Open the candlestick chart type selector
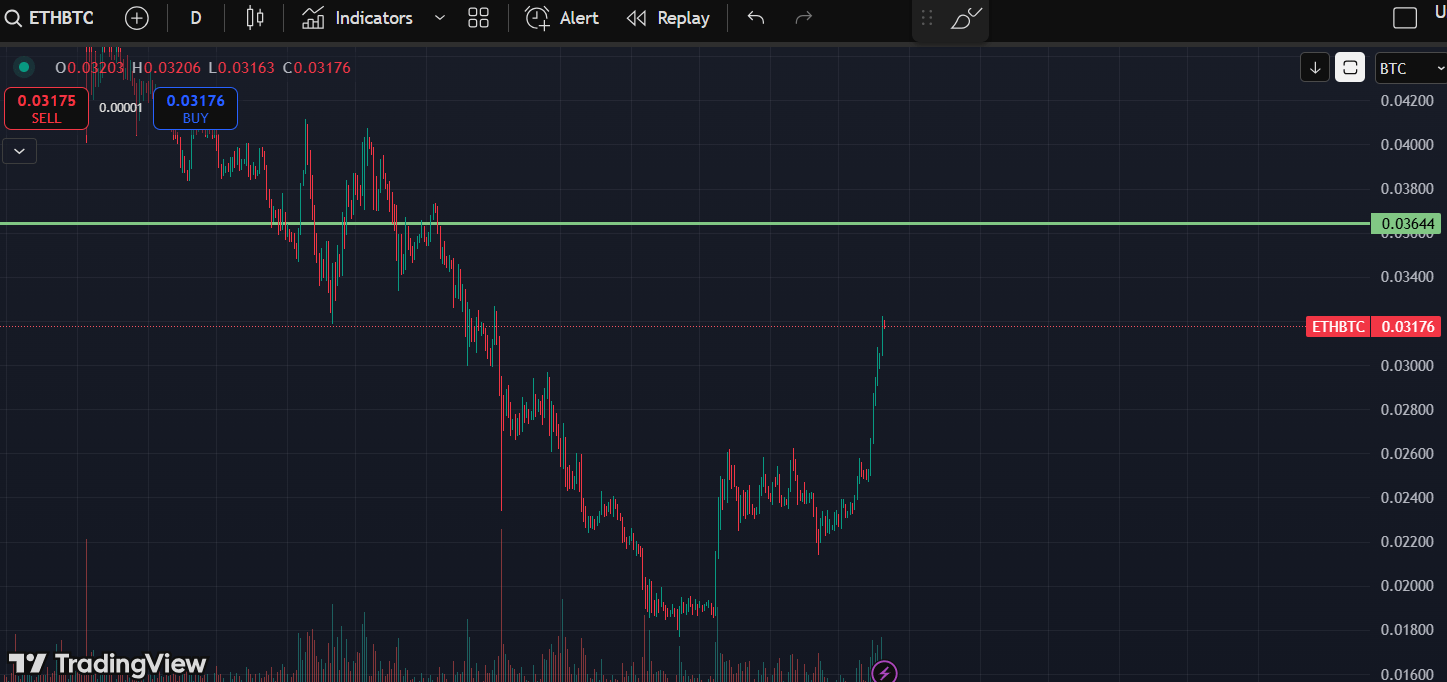1447x682 pixels. click(255, 18)
